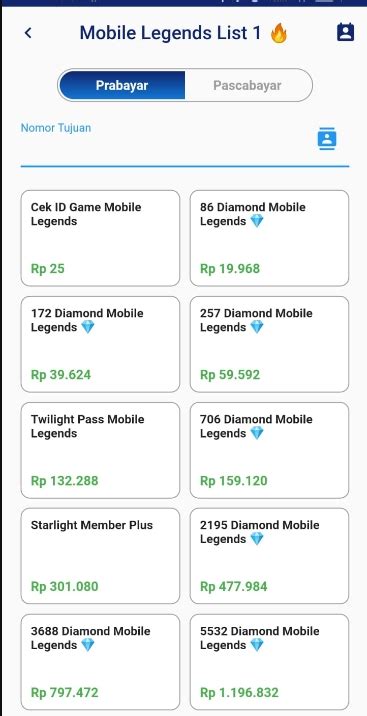The width and height of the screenshot is (367, 716).
Task: Tap the Mobile Legends List 1 title
Action: coord(170,33)
